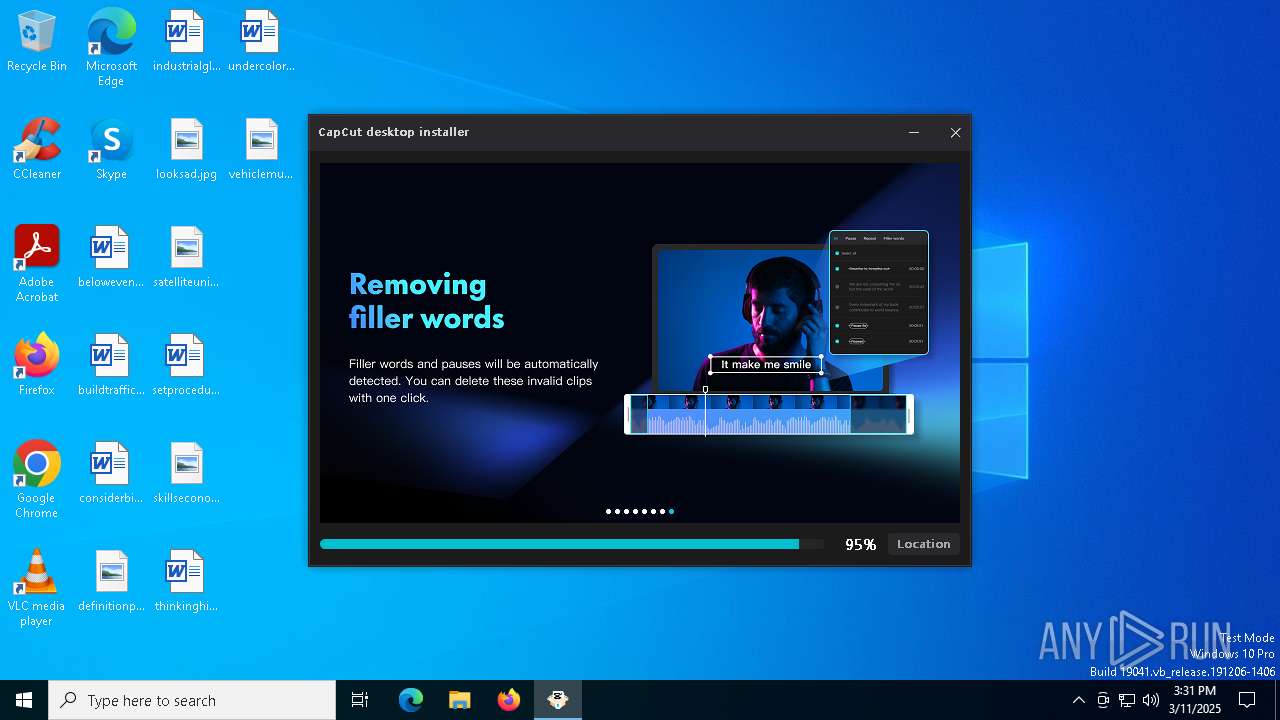This screenshot has width=1280, height=720.
Task: Click the 'It make me smile' caption box
Action: pos(766,365)
